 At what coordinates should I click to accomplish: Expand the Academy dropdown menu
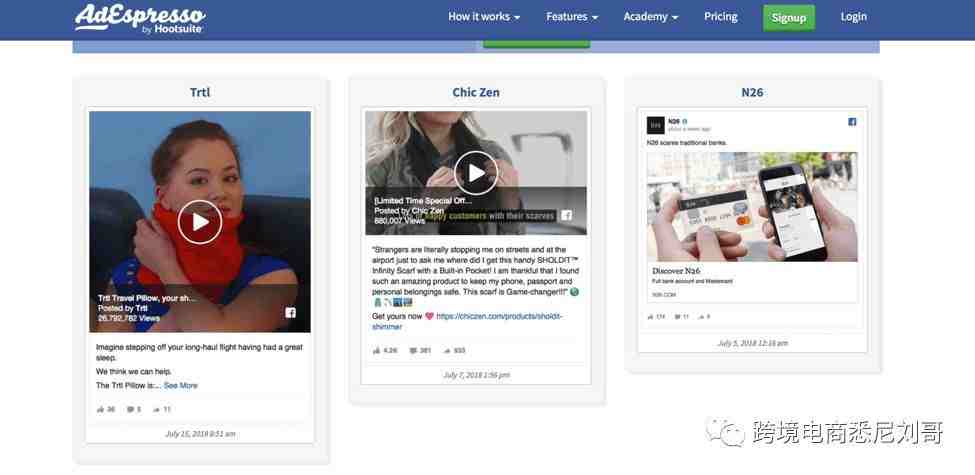coord(651,17)
